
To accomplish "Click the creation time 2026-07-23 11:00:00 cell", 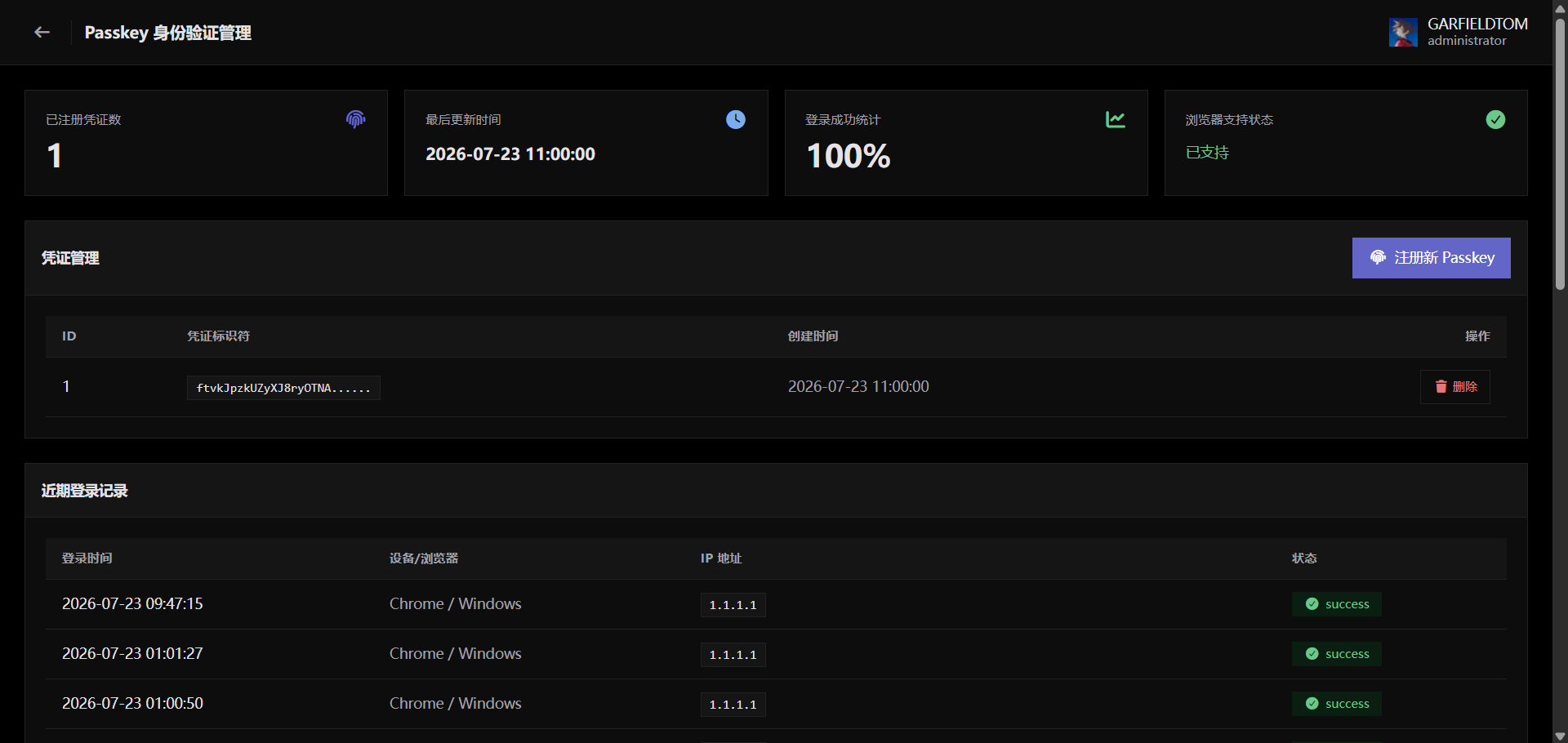I will pos(858,387).
